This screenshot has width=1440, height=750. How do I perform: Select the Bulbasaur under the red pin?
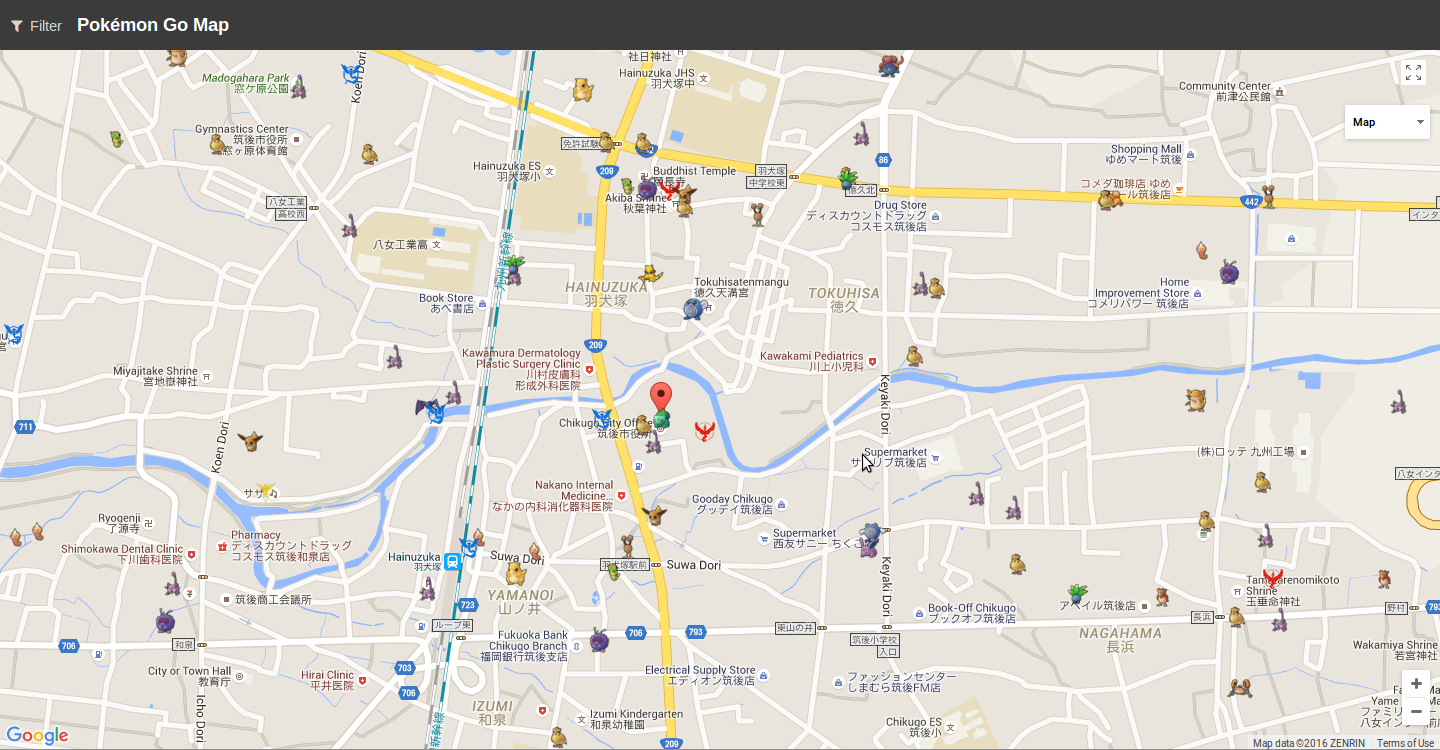tap(661, 420)
